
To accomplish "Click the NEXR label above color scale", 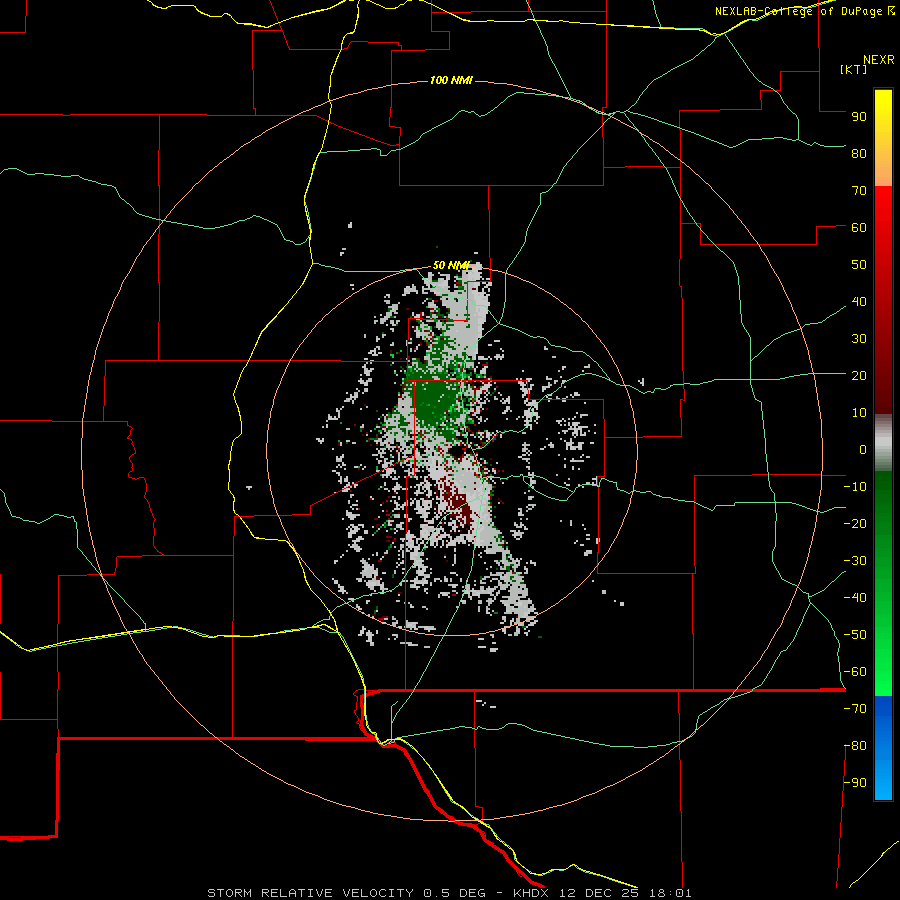I will [x=878, y=60].
